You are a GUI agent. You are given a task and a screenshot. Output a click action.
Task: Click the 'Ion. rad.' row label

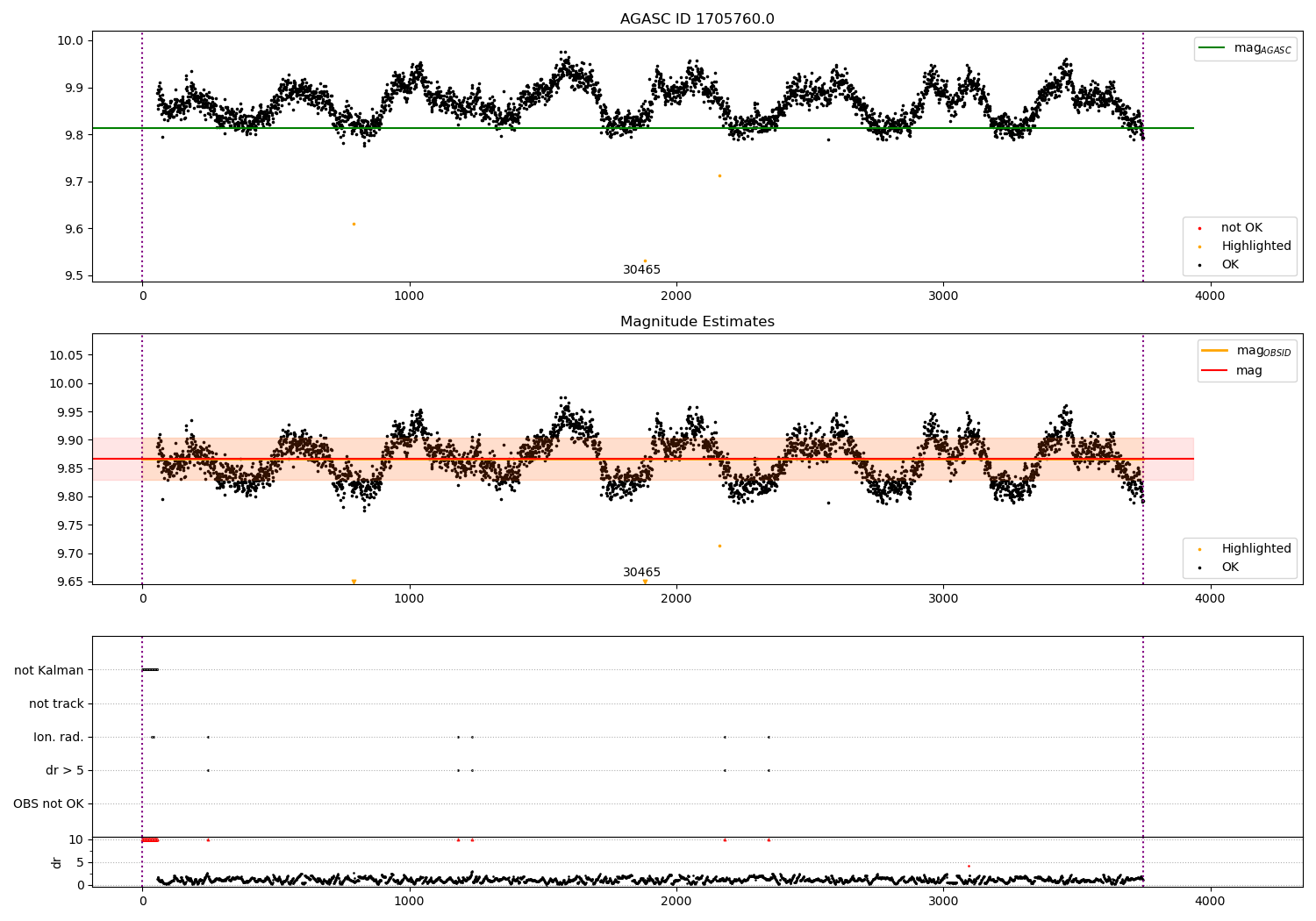[x=59, y=737]
